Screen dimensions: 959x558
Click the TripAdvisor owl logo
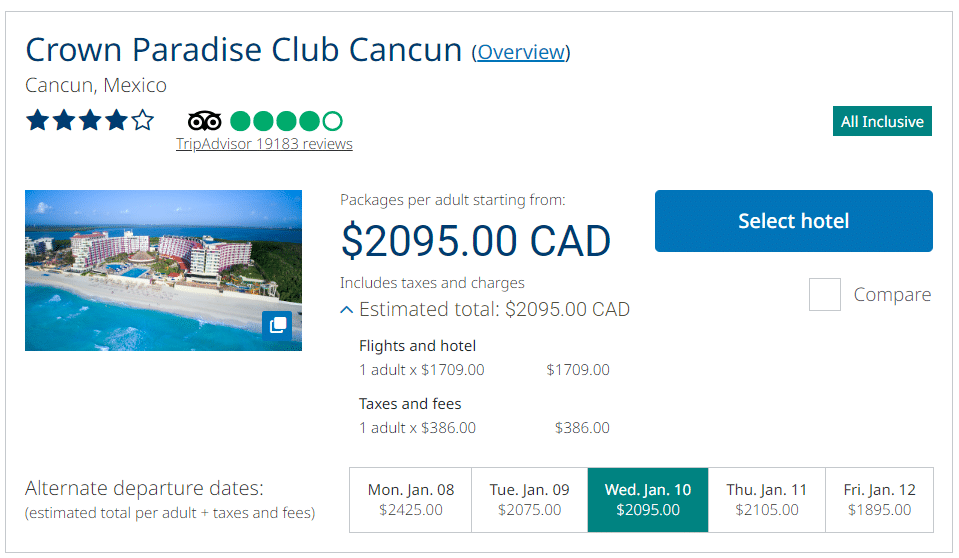point(204,121)
